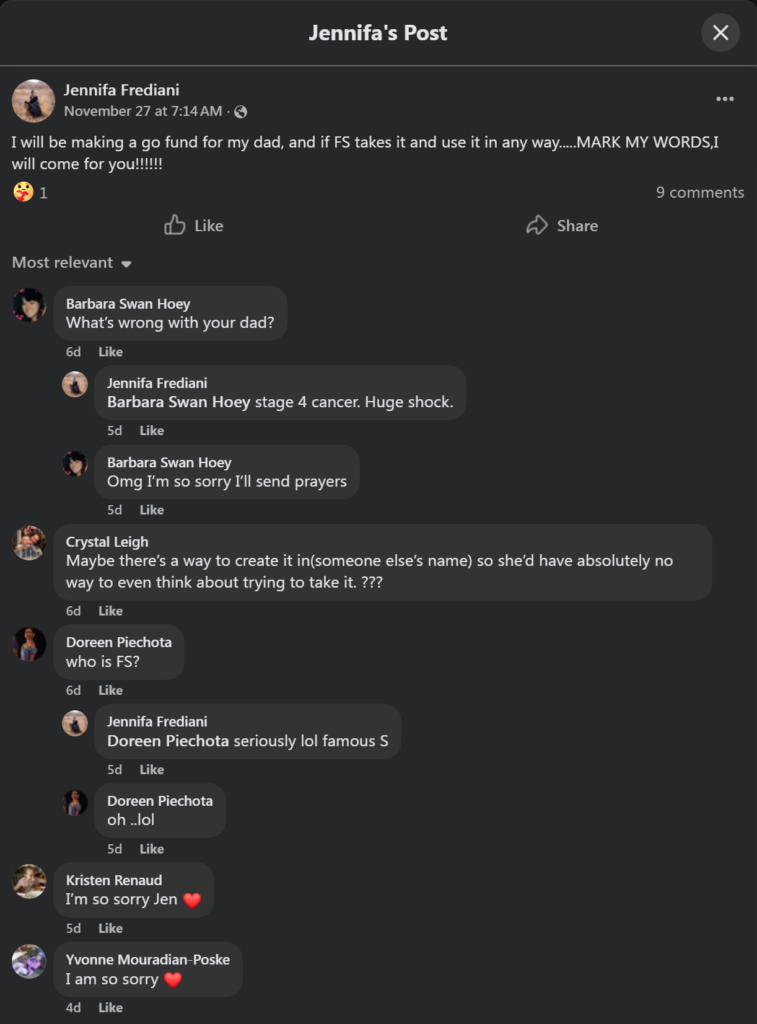Click the public globe audience icon
The width and height of the screenshot is (757, 1024).
tap(240, 112)
